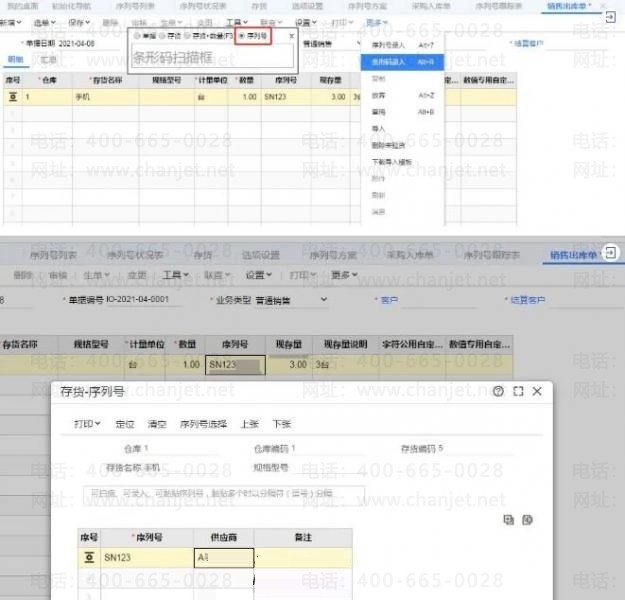Select the 单据 radio option in scan popup
Viewport: 625px width, 600px height.
145,36
